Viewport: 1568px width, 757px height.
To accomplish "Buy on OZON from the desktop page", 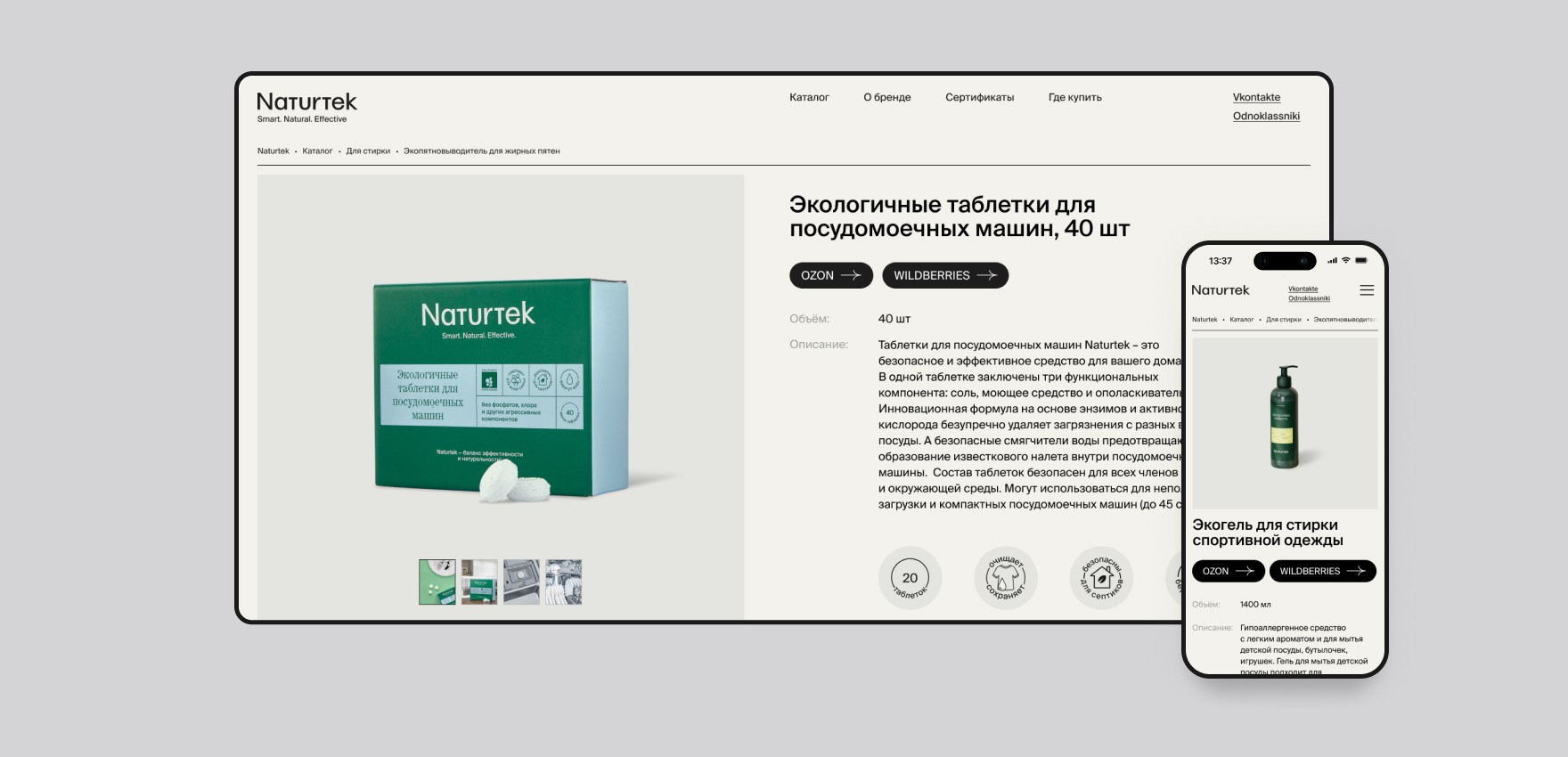I will point(831,275).
